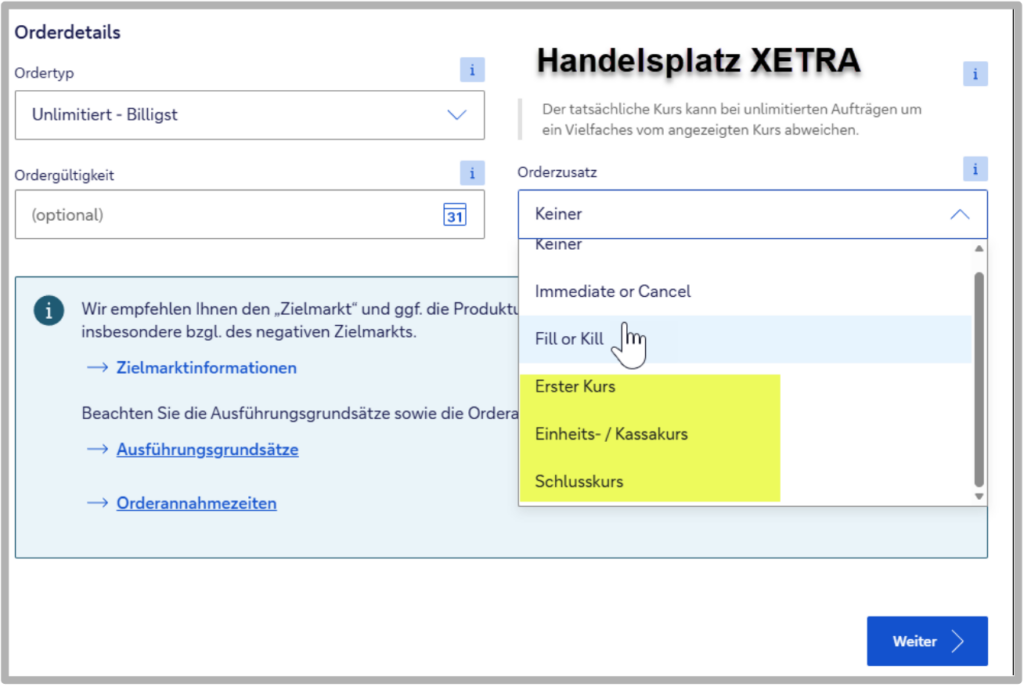This screenshot has height=687, width=1024.
Task: Click the scroll down arrow in the dropdown list
Action: (x=979, y=496)
